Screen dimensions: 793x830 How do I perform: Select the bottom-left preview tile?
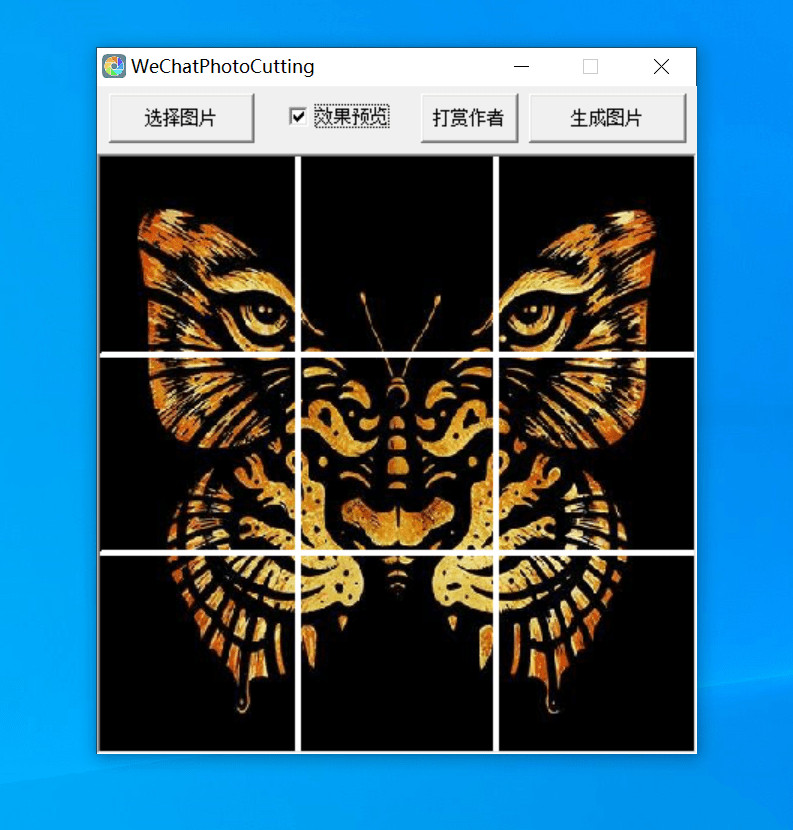[x=197, y=653]
